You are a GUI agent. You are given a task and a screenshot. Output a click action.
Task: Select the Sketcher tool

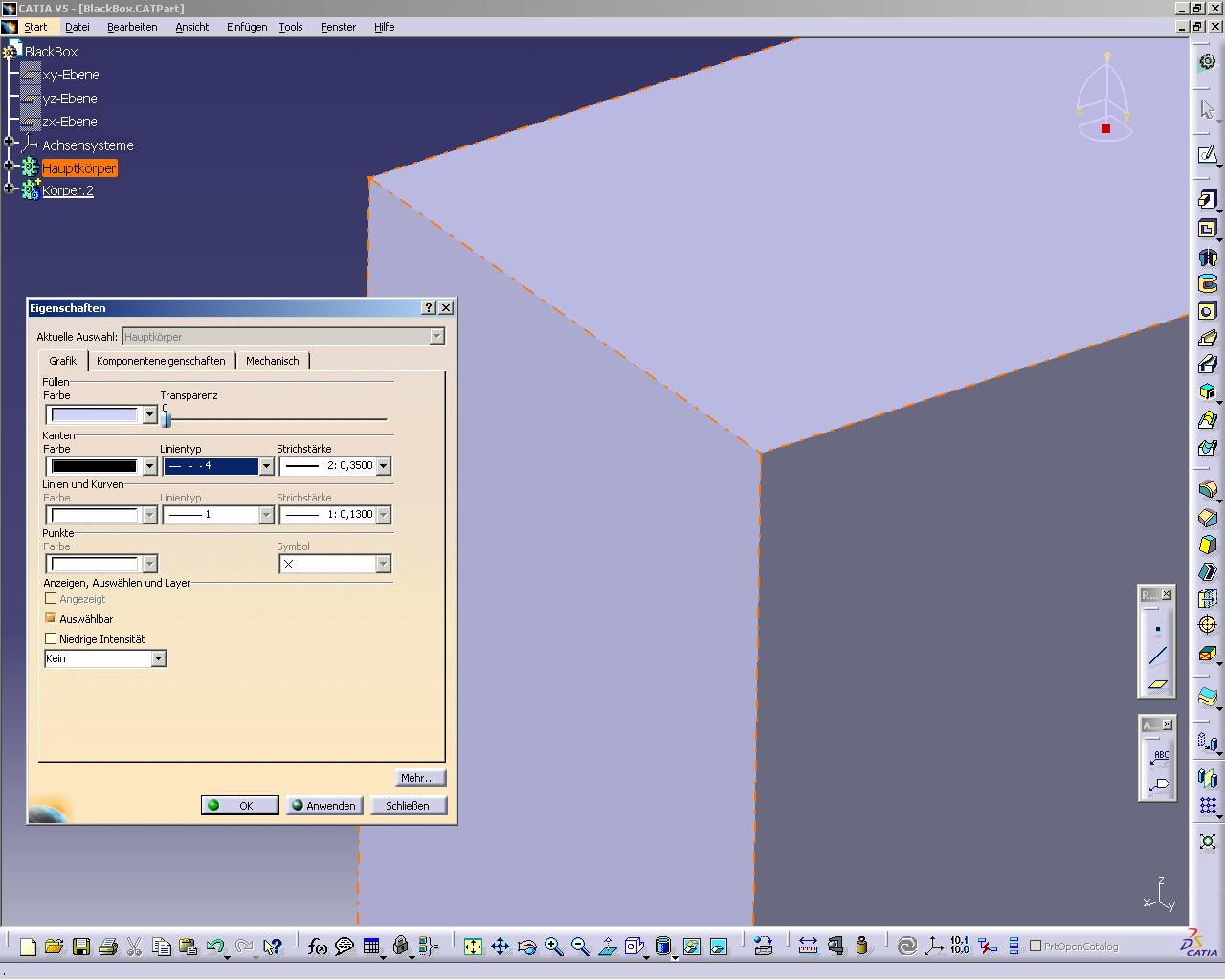click(1208, 154)
